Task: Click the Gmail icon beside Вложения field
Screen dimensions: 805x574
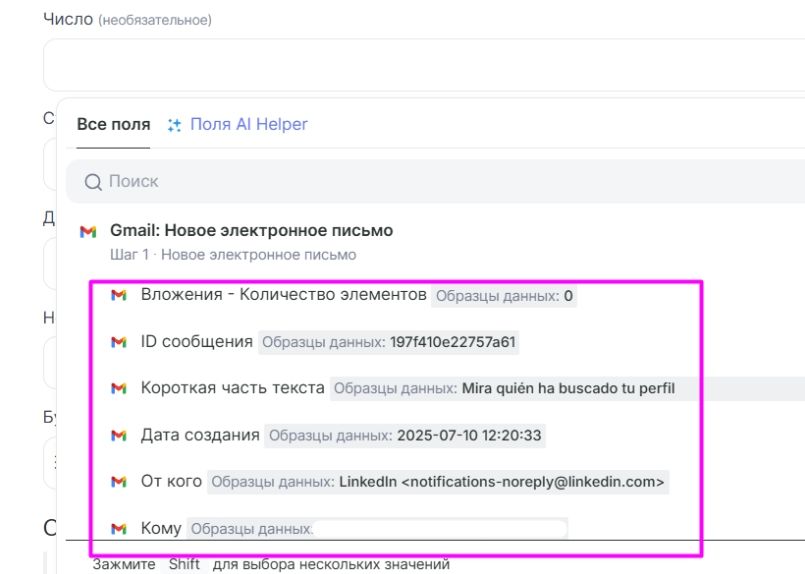Action: coord(119,296)
